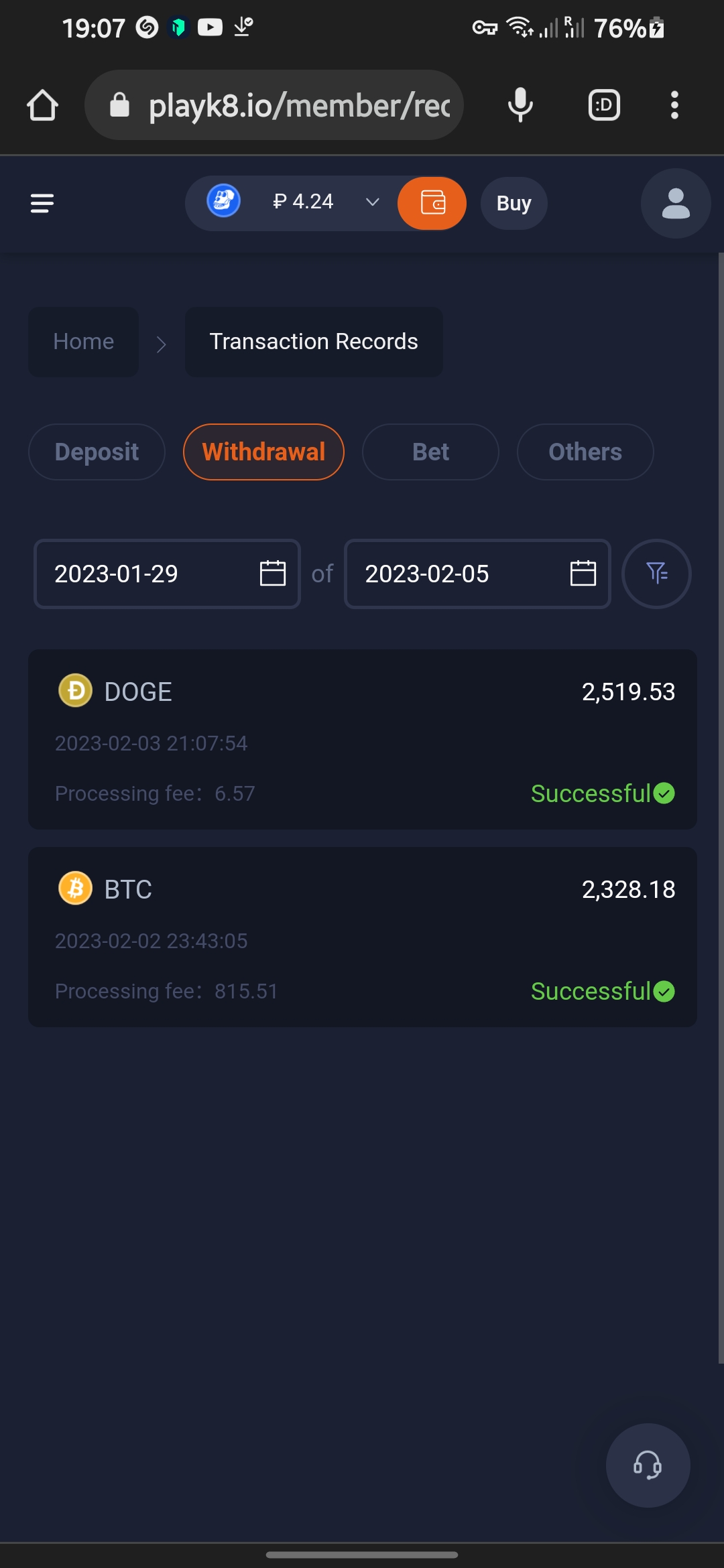The width and height of the screenshot is (724, 1568).
Task: Open the browser tab switcher
Action: [x=604, y=105]
